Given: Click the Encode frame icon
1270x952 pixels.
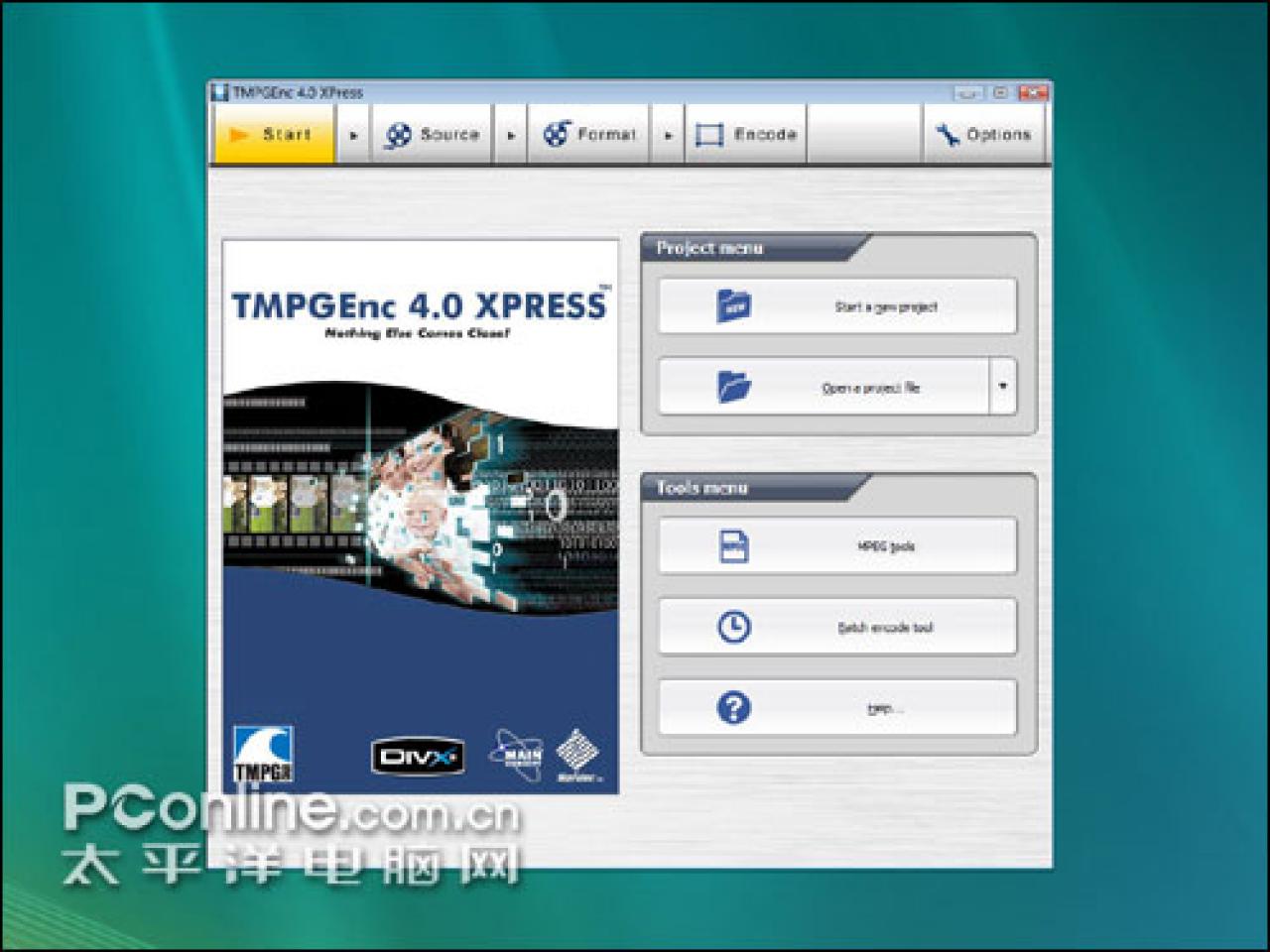Looking at the screenshot, I should 709,136.
